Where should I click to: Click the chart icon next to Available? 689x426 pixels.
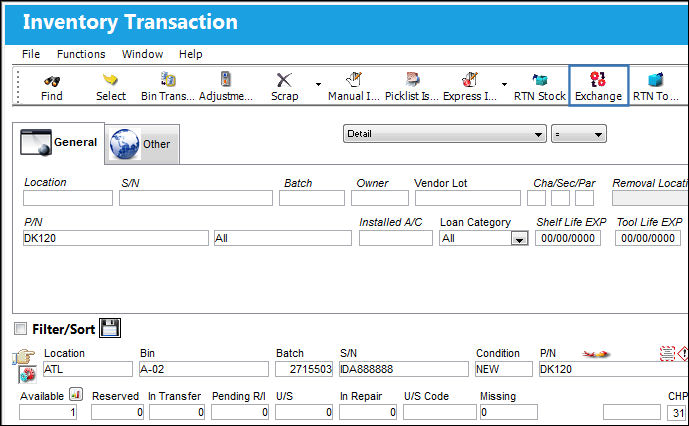click(x=76, y=394)
